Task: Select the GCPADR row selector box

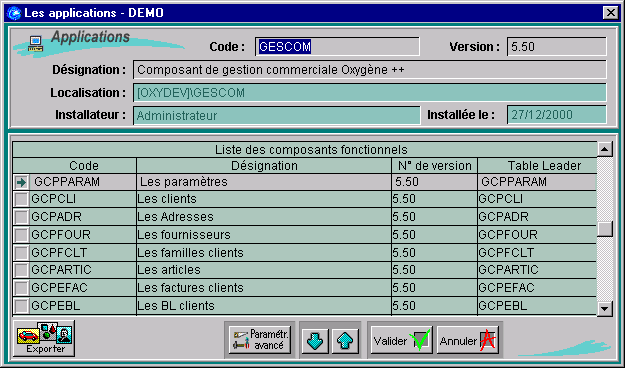Action: pyautogui.click(x=21, y=217)
